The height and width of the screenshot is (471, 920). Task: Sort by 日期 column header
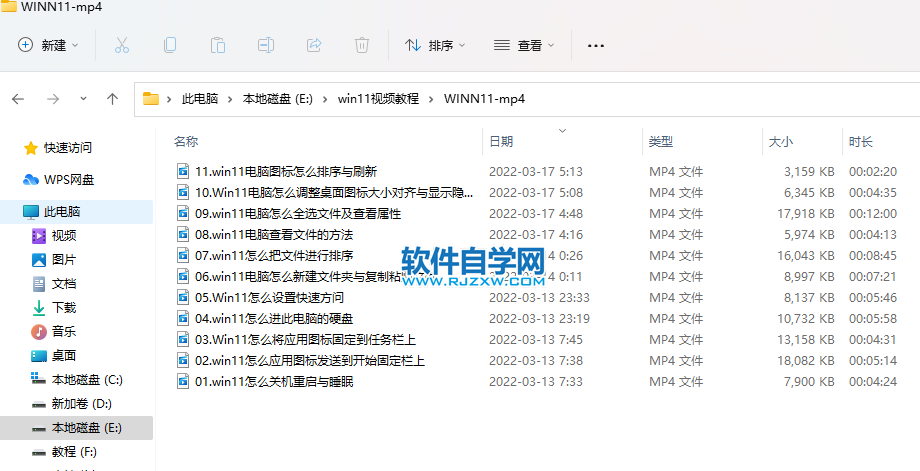[x=501, y=141]
